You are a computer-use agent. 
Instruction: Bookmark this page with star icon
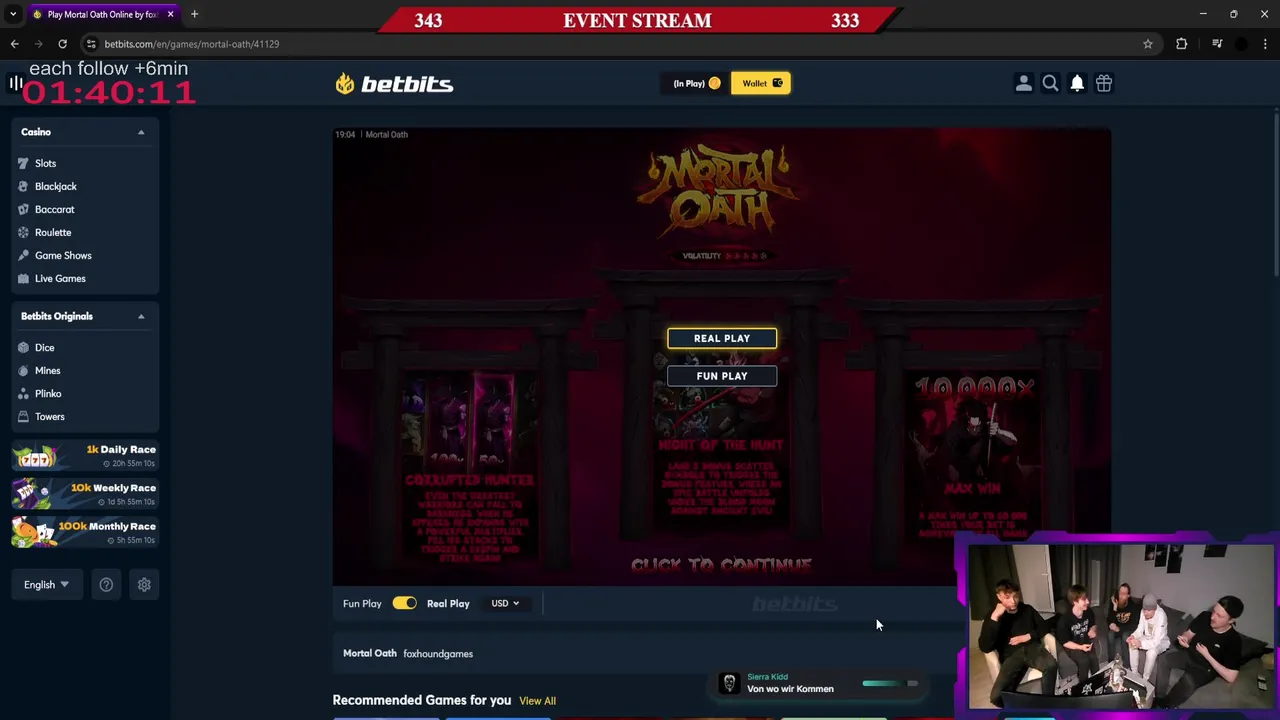click(x=1148, y=44)
